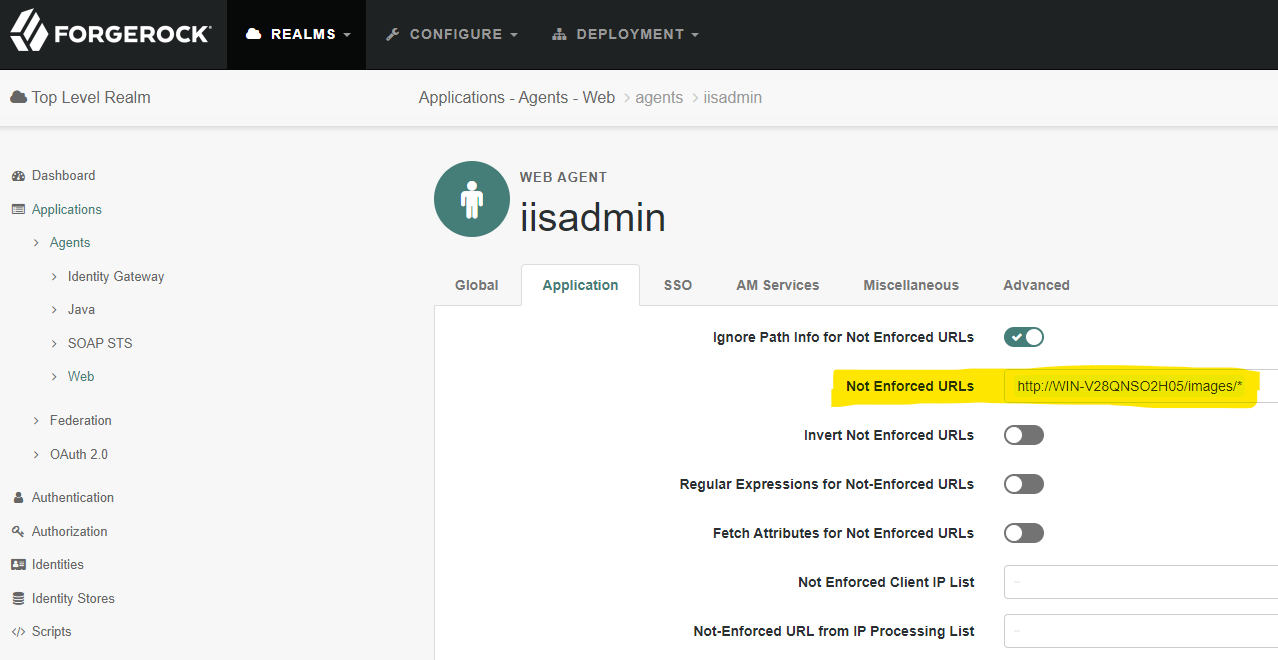This screenshot has width=1278, height=660.
Task: Click the Authentication user icon
Action: point(18,498)
